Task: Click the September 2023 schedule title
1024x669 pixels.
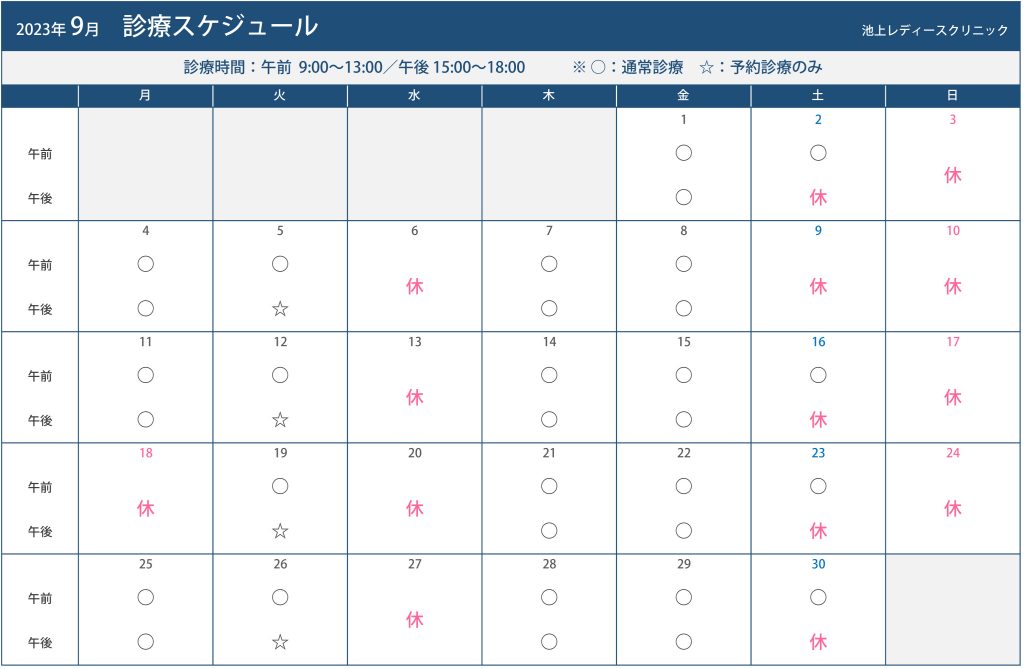Action: coord(167,26)
